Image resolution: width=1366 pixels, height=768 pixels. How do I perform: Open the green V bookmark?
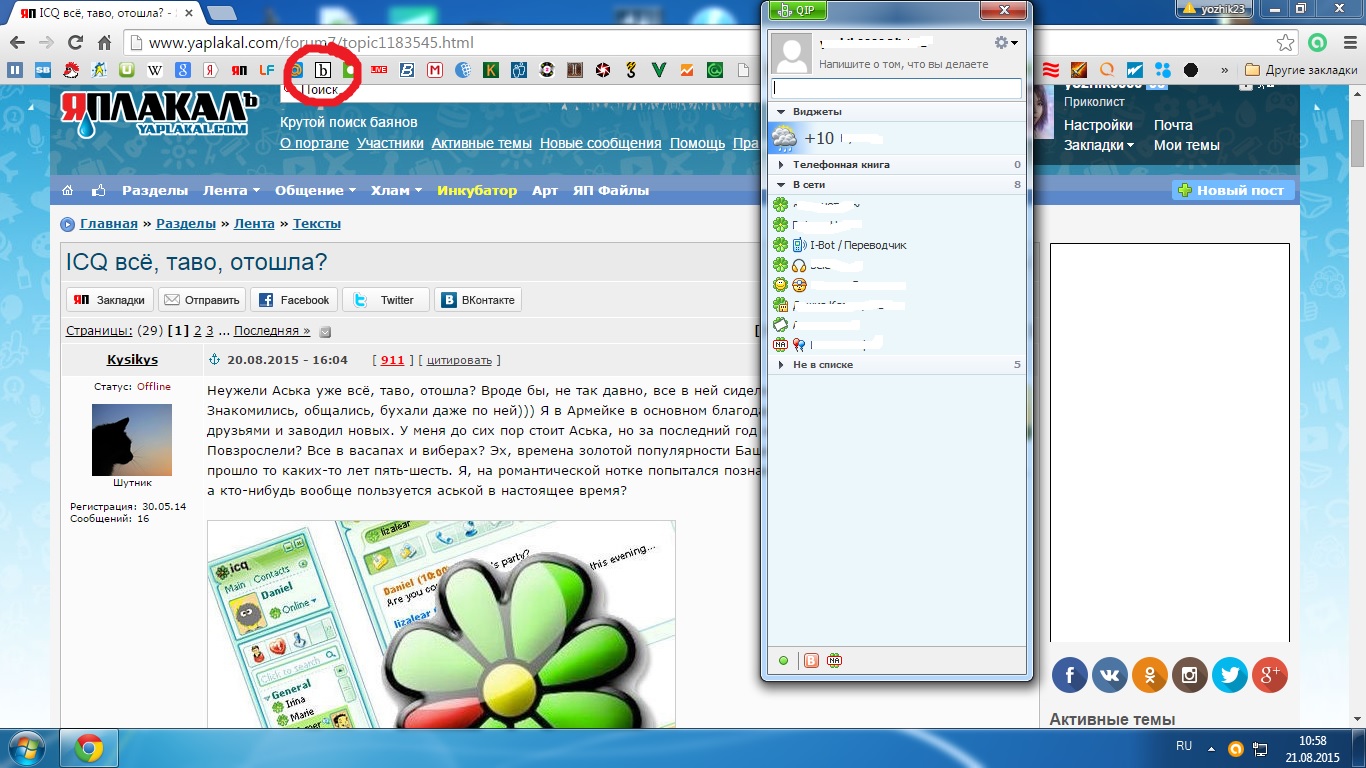tap(659, 70)
